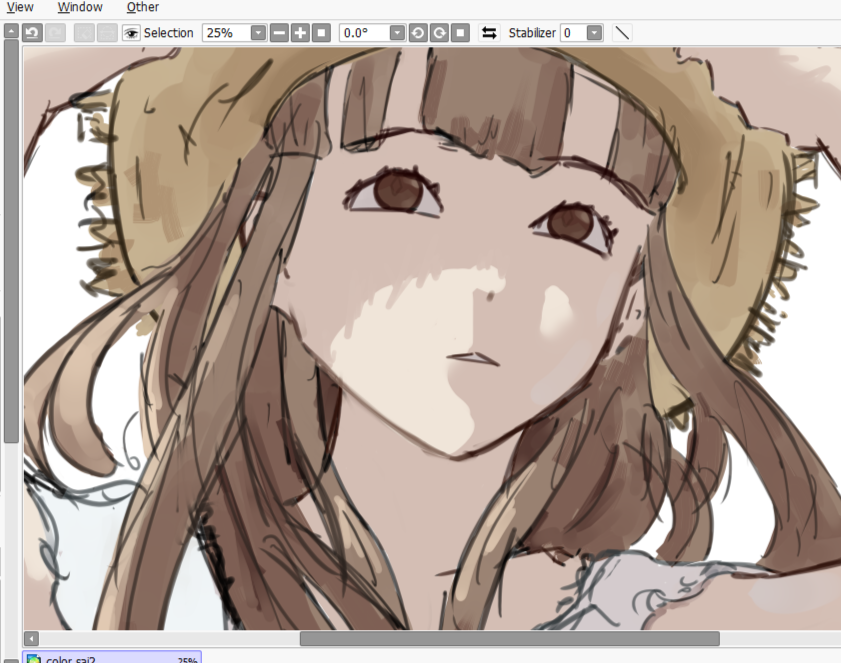Screen dimensions: 841x663
Task: Expand the zoom percentage dropdown
Action: pos(259,33)
